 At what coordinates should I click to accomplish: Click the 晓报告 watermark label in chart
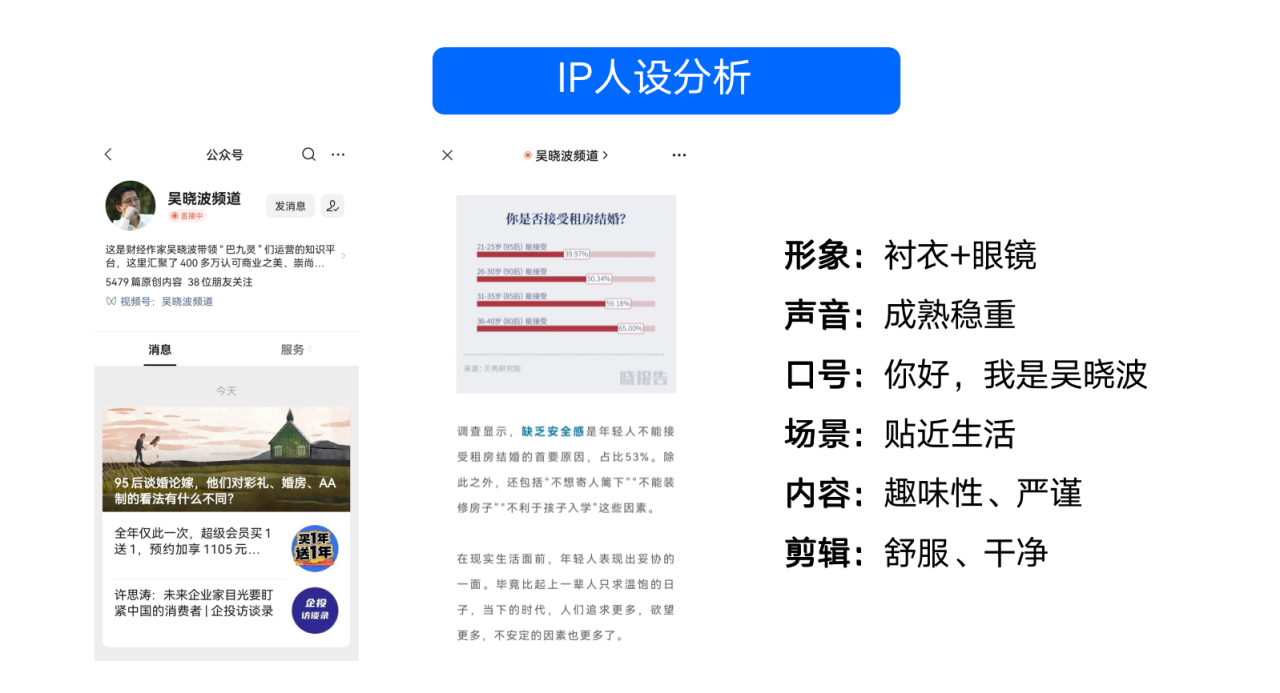(643, 378)
